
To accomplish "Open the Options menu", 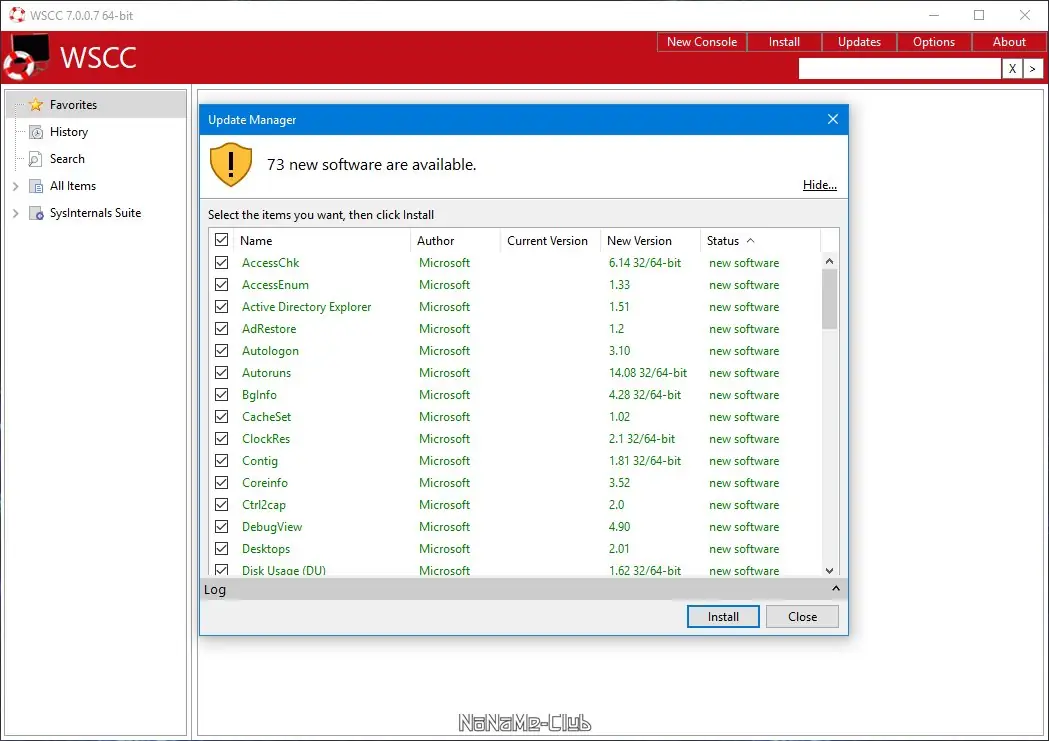I will (x=934, y=42).
